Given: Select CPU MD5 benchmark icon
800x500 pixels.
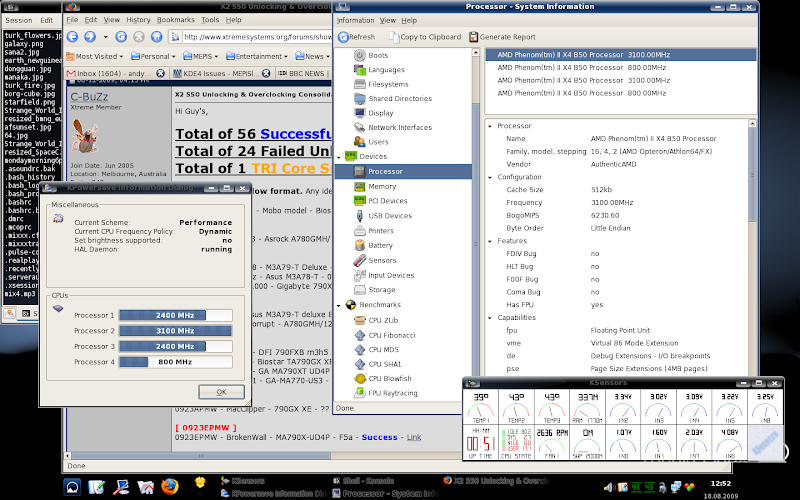Looking at the screenshot, I should 360,349.
